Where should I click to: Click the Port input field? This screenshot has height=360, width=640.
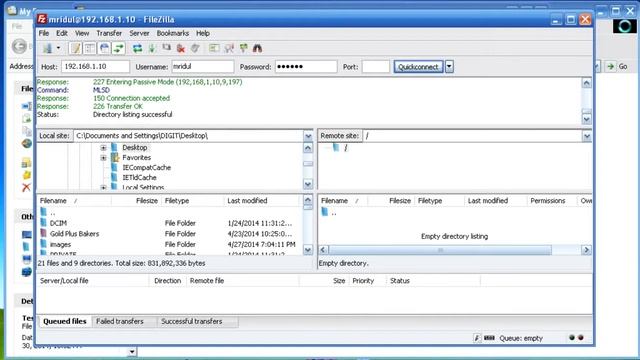[x=376, y=67]
